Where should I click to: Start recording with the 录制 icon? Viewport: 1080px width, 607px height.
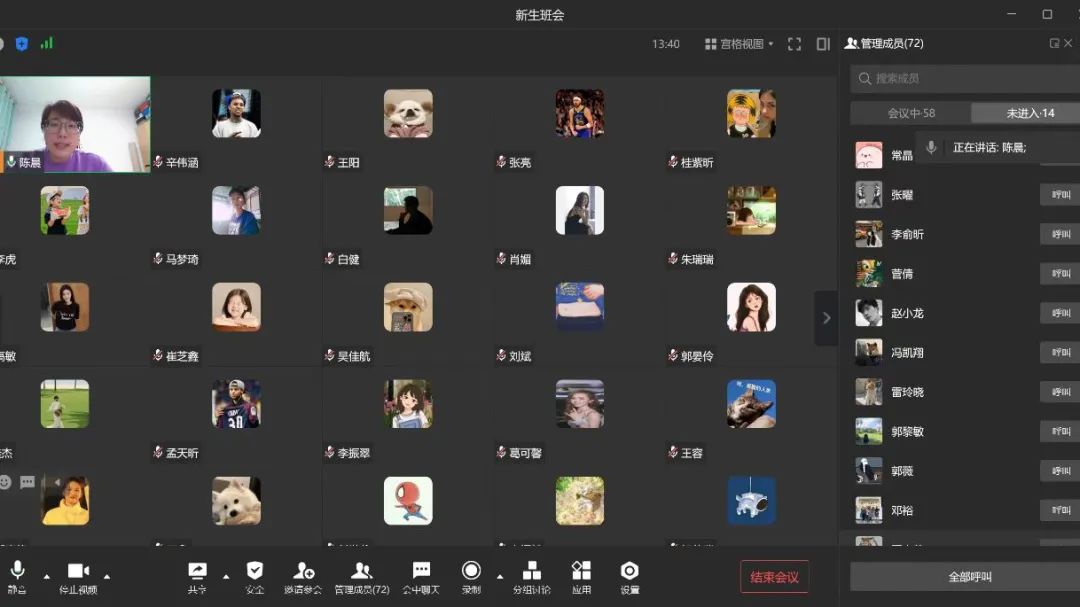point(471,573)
